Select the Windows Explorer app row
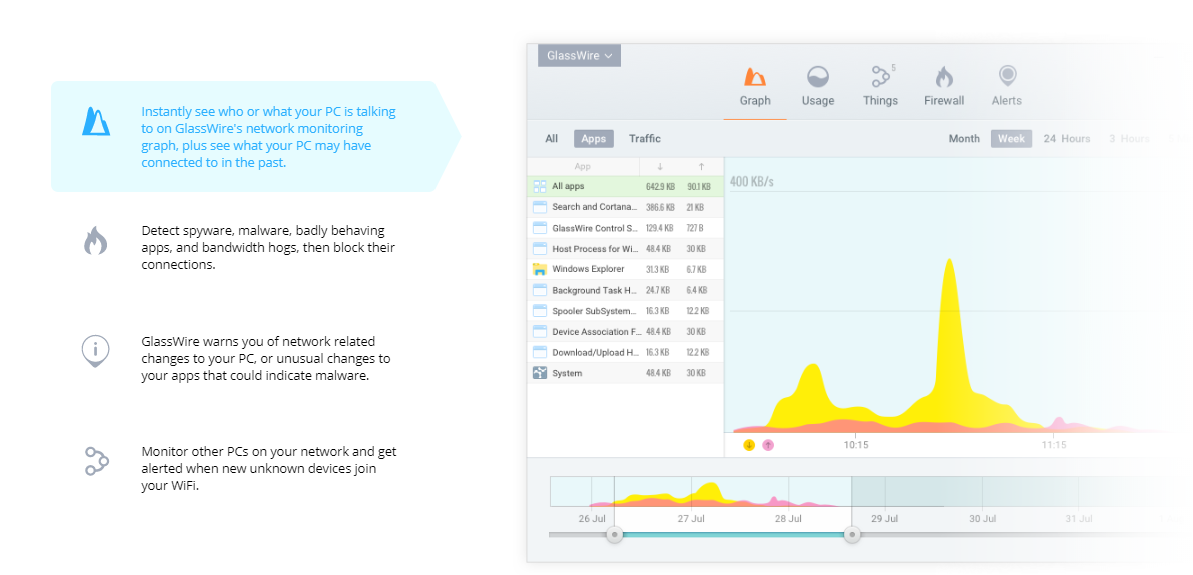 pos(625,269)
